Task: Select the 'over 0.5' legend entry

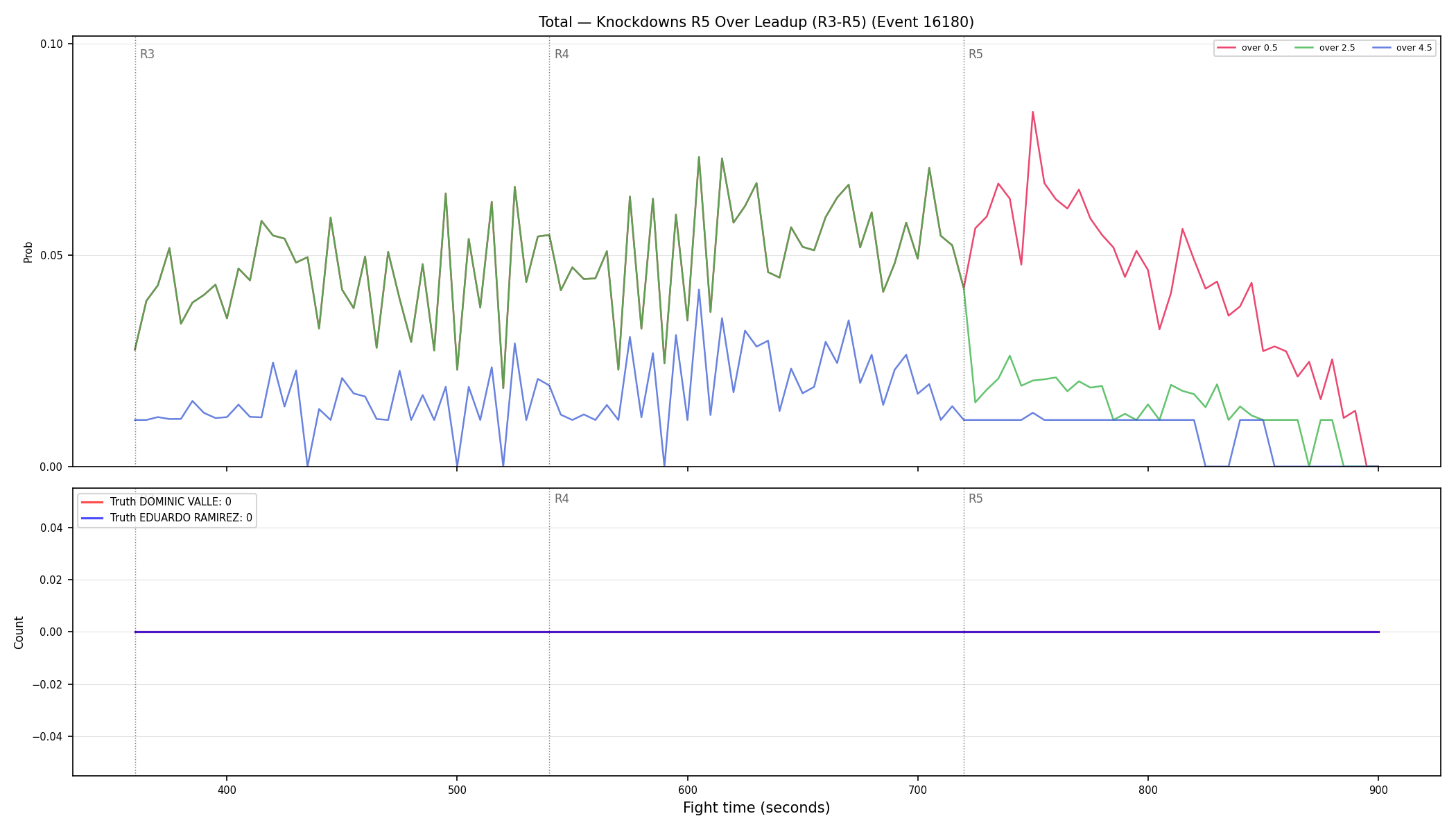Action: [1247, 48]
